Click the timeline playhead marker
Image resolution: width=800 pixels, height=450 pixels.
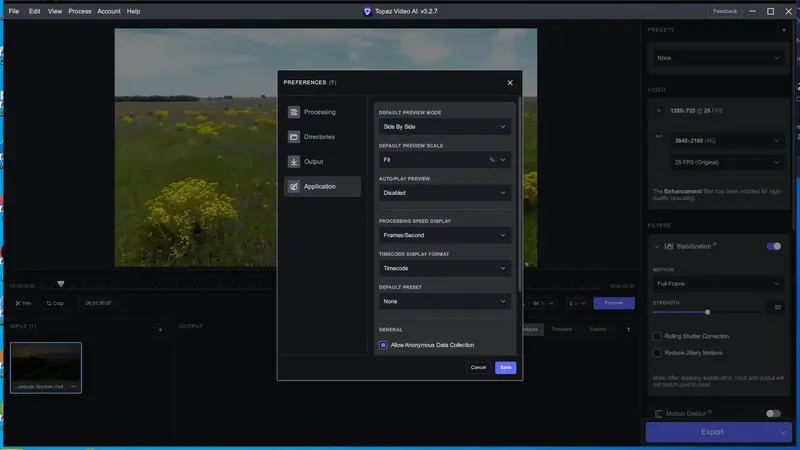pos(61,284)
